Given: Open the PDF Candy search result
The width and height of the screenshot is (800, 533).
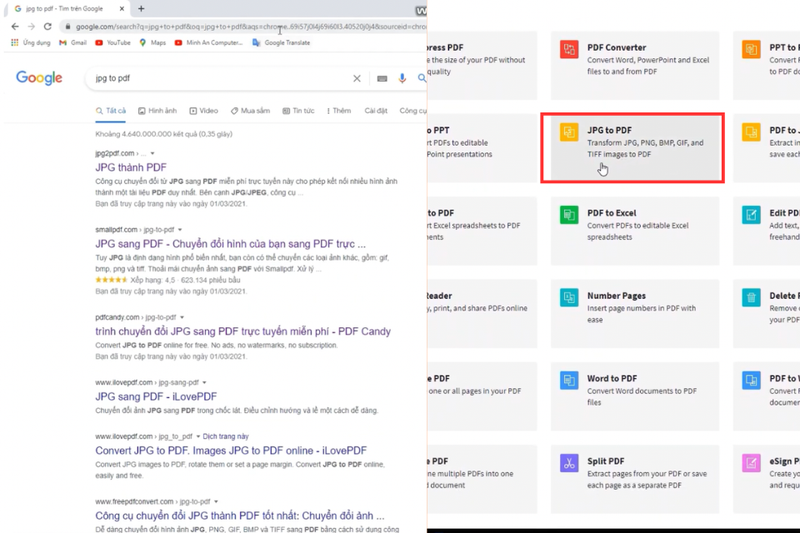Looking at the screenshot, I should click(243, 332).
